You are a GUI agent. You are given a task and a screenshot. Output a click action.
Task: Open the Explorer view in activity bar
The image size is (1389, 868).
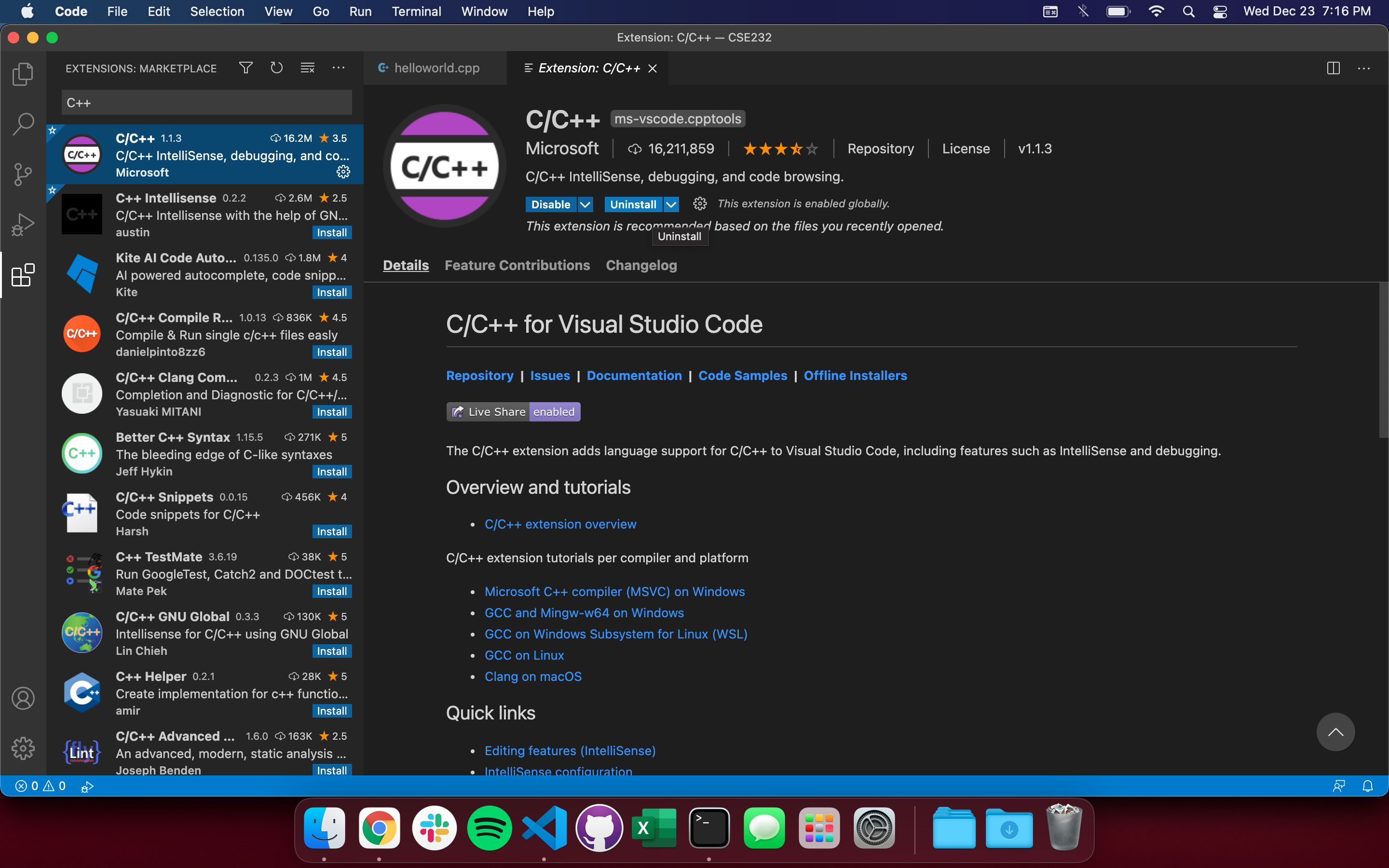pyautogui.click(x=23, y=74)
